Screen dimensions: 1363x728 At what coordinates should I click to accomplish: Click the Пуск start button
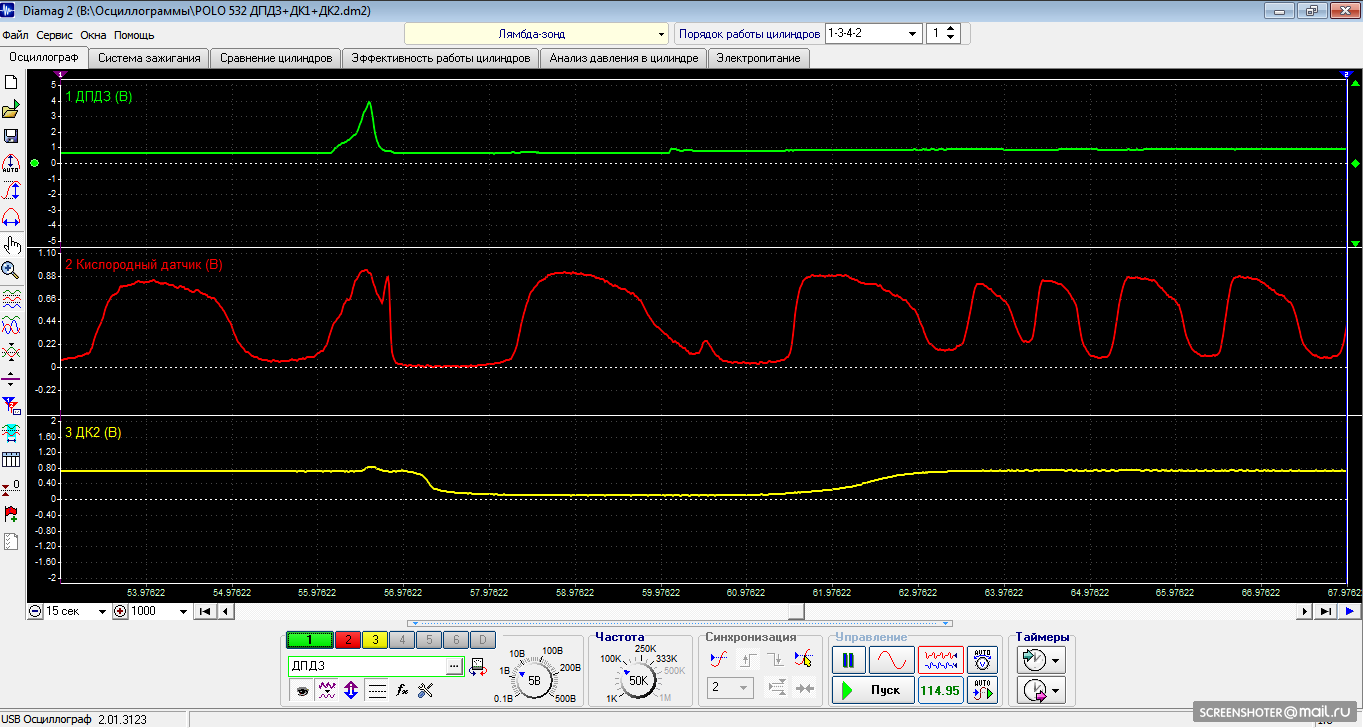(x=872, y=689)
